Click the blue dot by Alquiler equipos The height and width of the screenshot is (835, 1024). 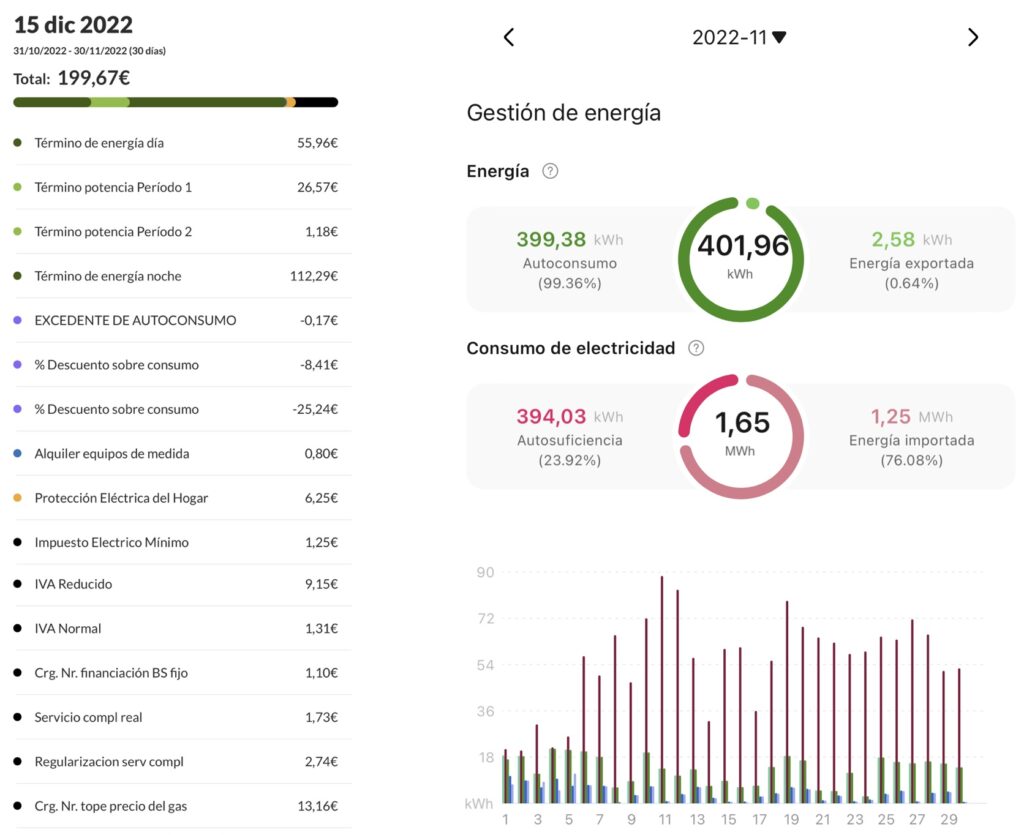(x=18, y=454)
